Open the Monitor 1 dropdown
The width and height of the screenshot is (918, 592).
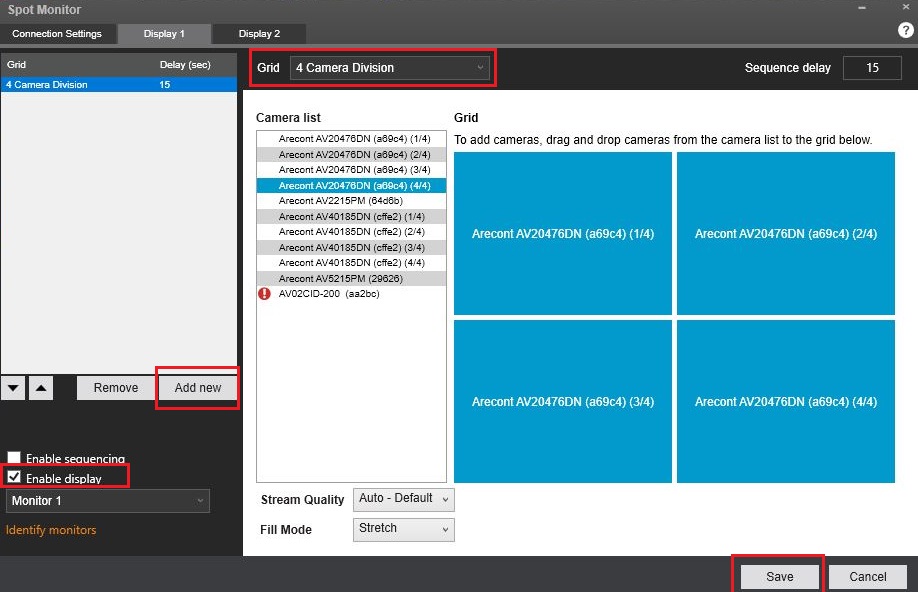tap(108, 501)
